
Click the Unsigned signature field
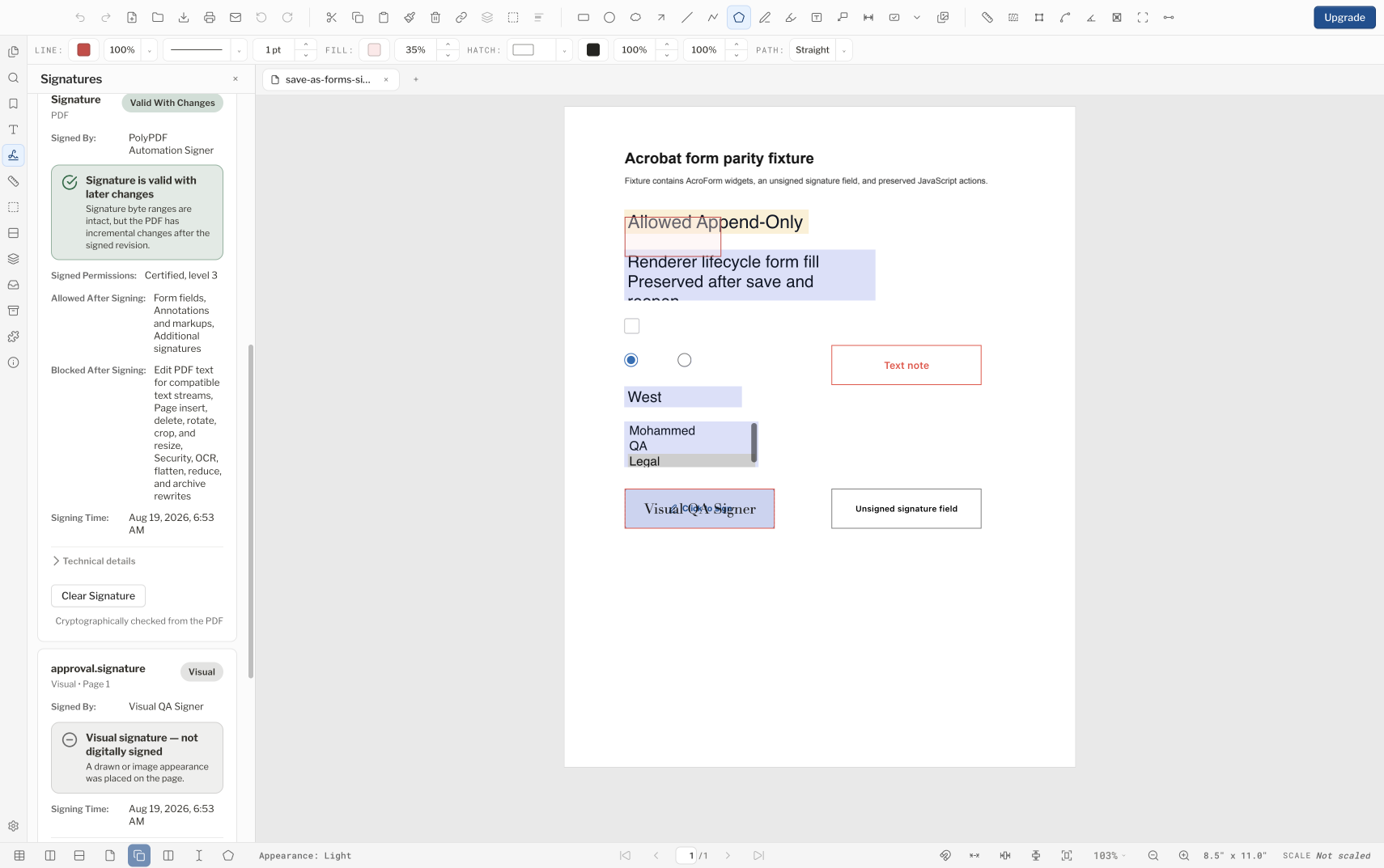906,508
